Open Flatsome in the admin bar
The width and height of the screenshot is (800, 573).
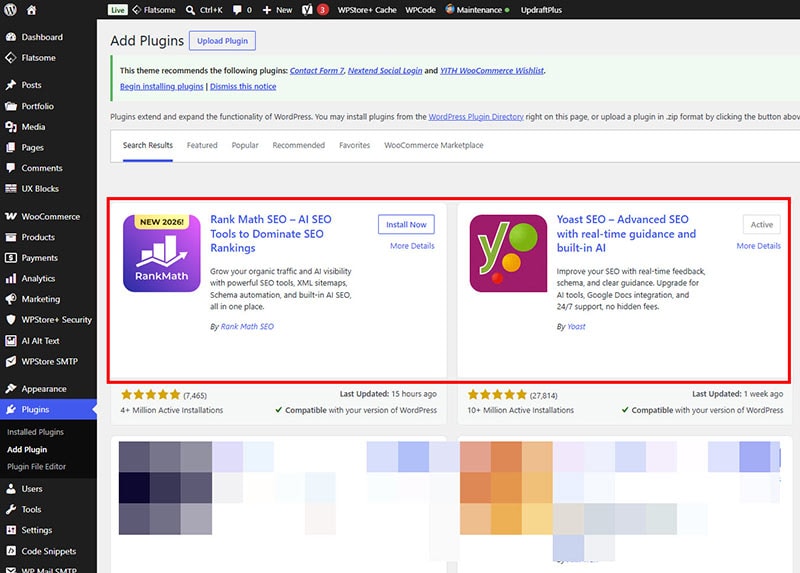[x=154, y=10]
